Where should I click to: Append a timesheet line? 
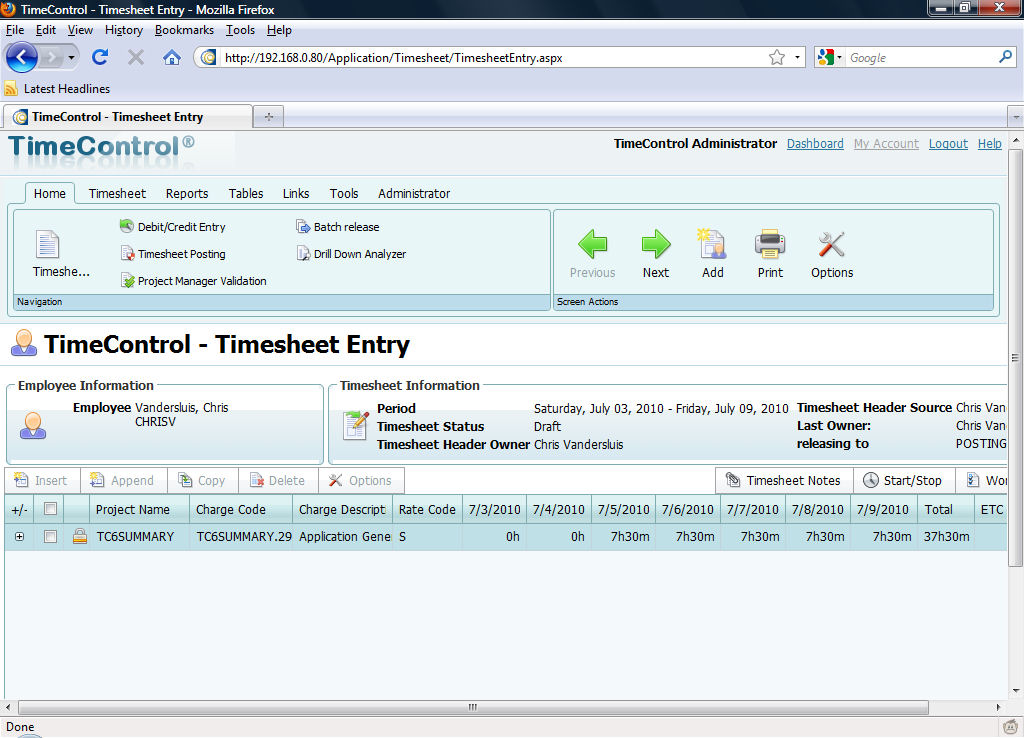click(x=123, y=481)
